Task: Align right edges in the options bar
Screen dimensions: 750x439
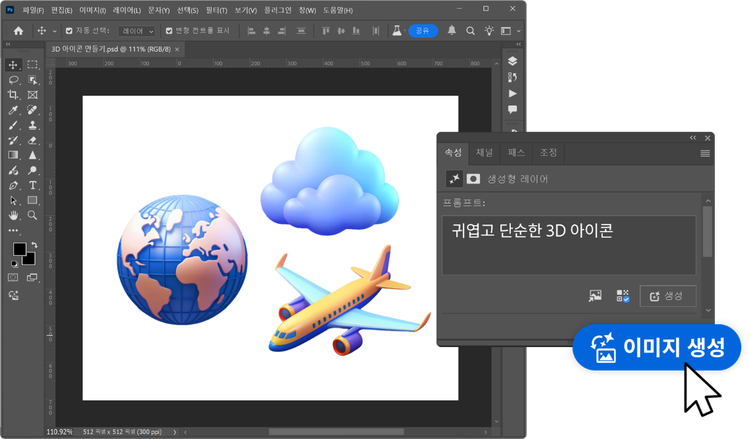Action: [x=282, y=31]
